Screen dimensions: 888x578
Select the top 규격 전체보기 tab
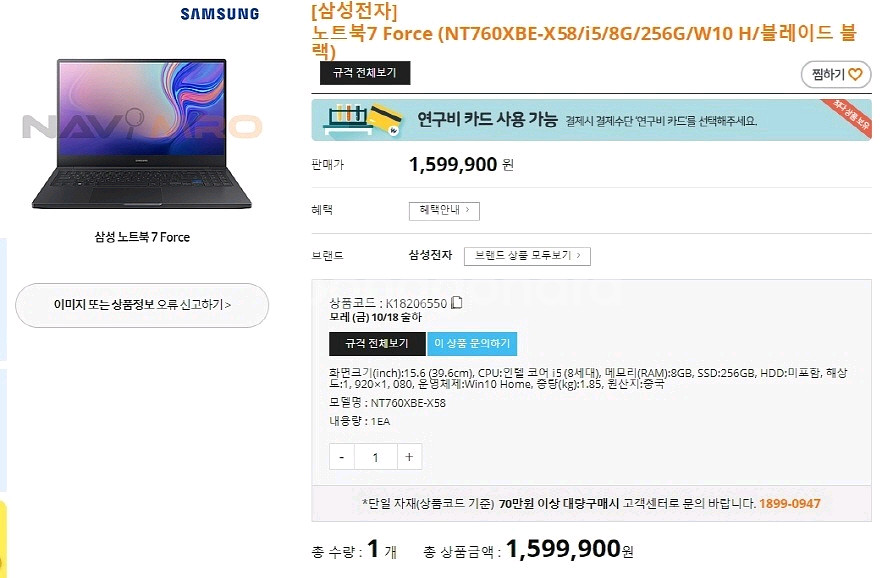[364, 73]
